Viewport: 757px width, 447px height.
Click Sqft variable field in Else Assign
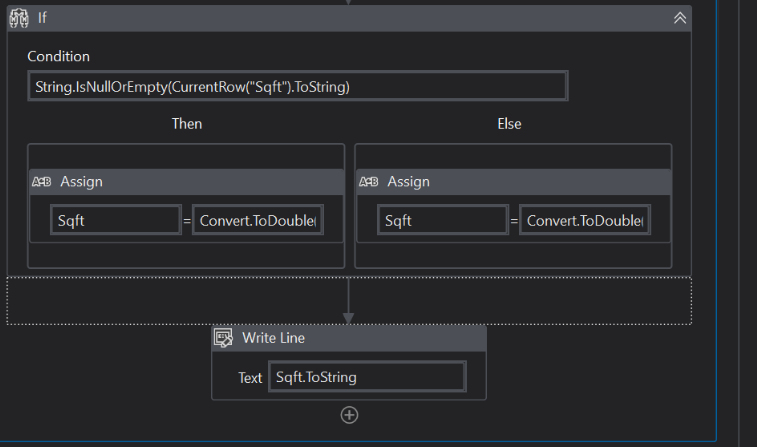tap(443, 221)
